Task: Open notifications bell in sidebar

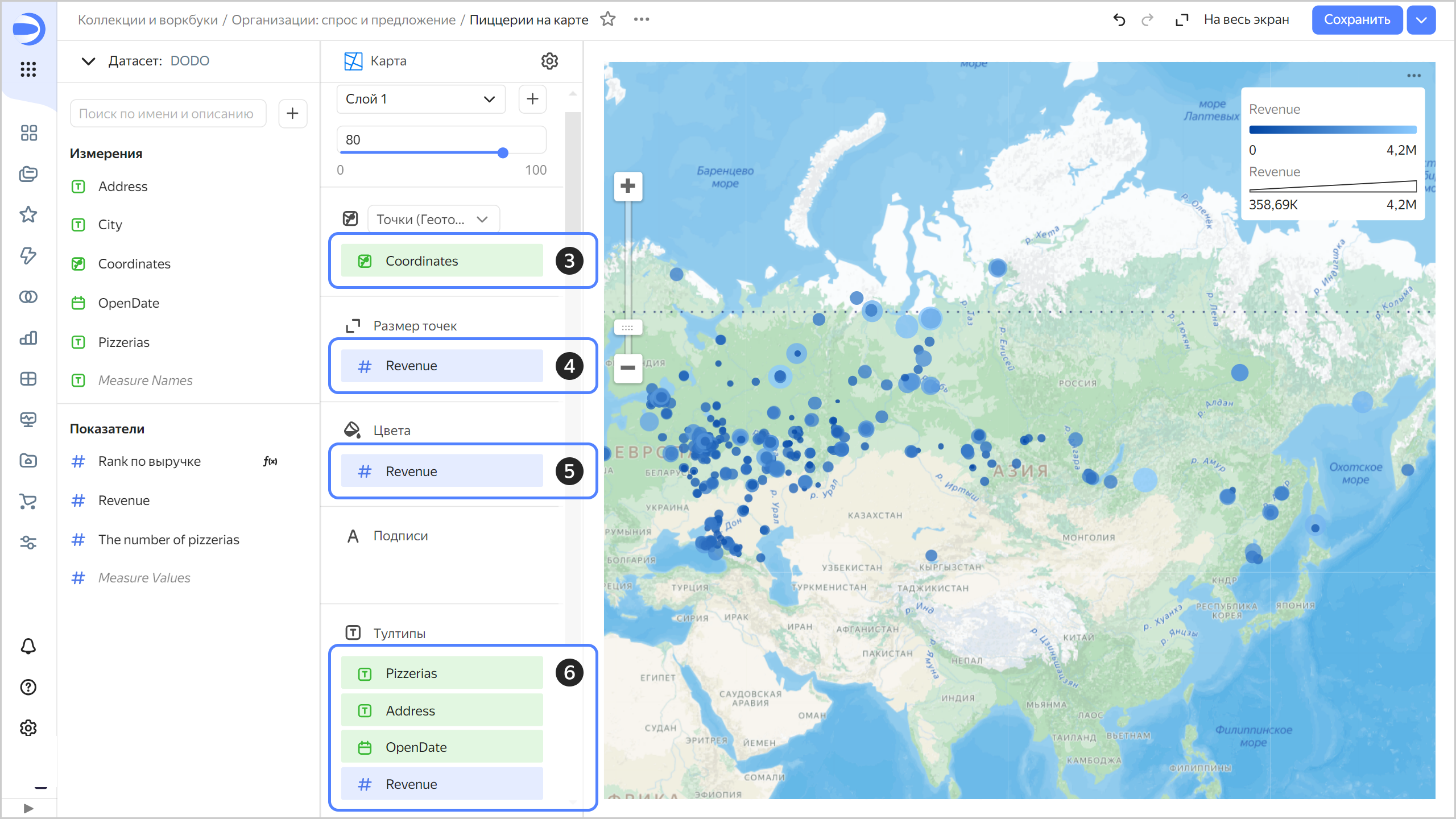Action: (x=28, y=646)
